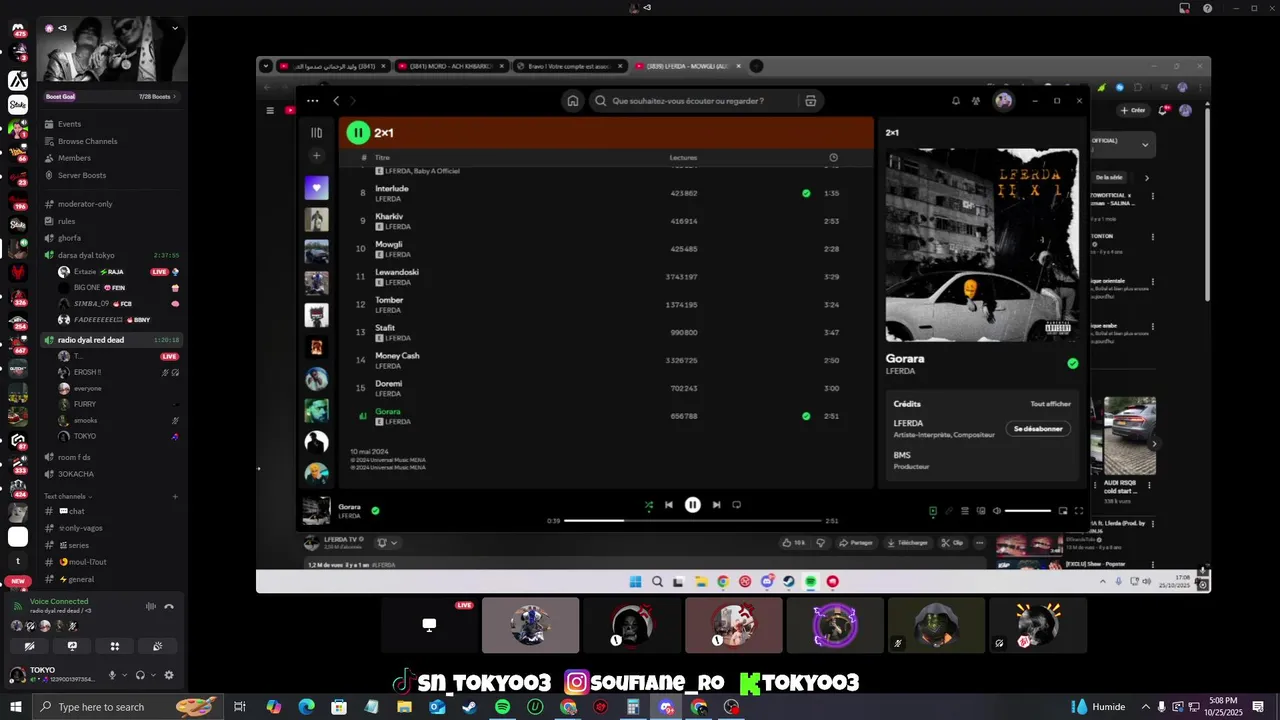Click Tout afficher in Crédits
1280x720 pixels.
coord(1051,404)
